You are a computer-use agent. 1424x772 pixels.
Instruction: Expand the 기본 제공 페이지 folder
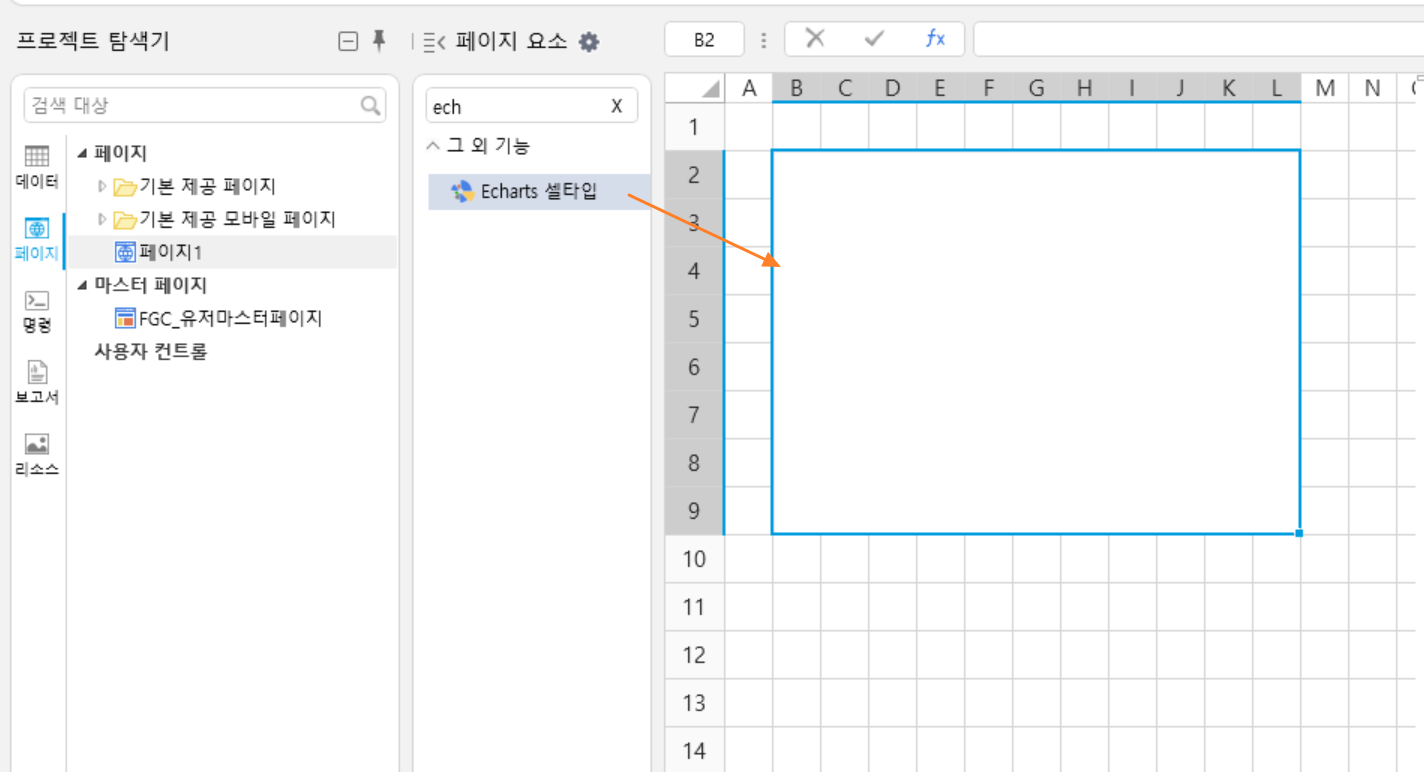point(102,186)
